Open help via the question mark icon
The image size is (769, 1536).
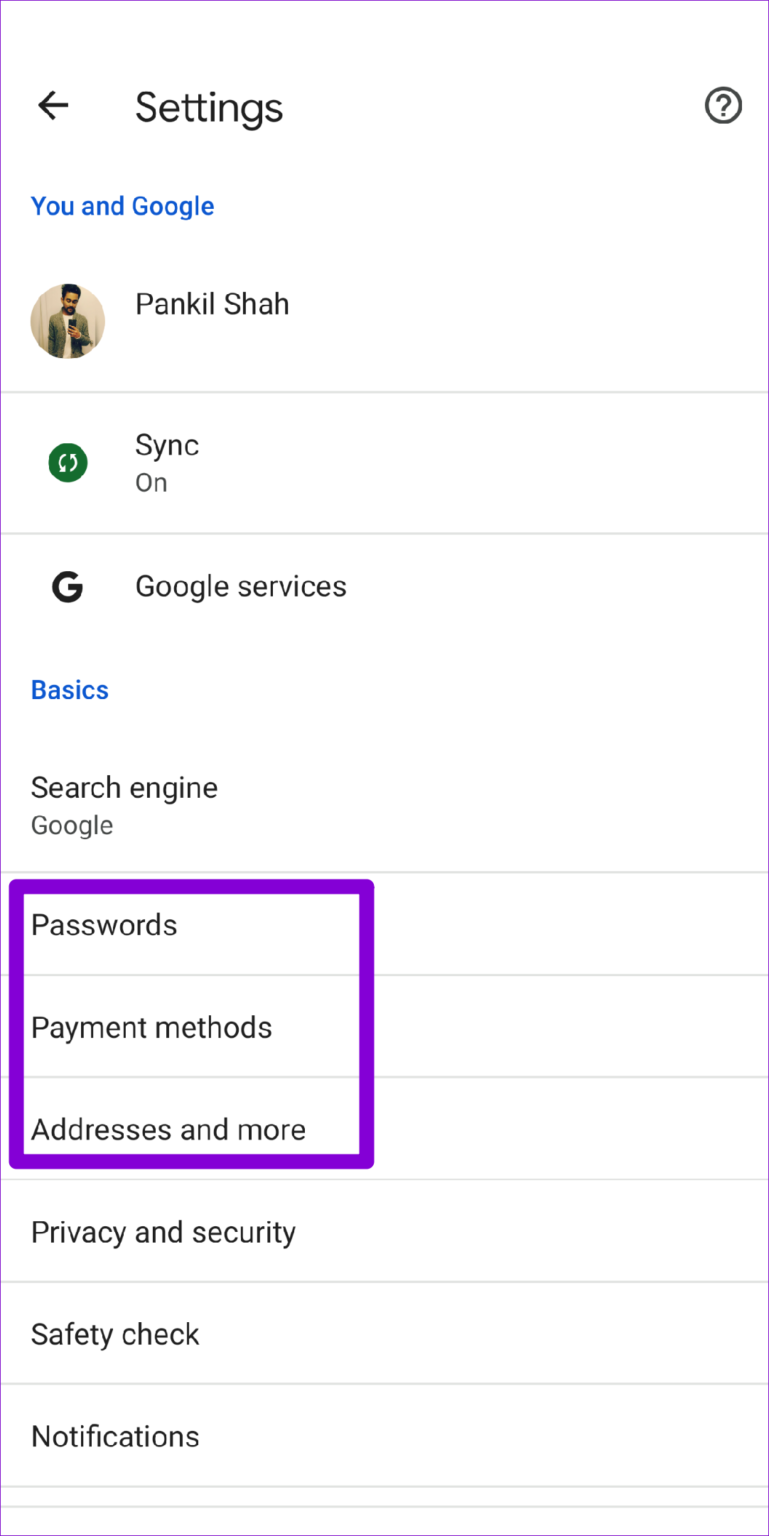point(723,106)
